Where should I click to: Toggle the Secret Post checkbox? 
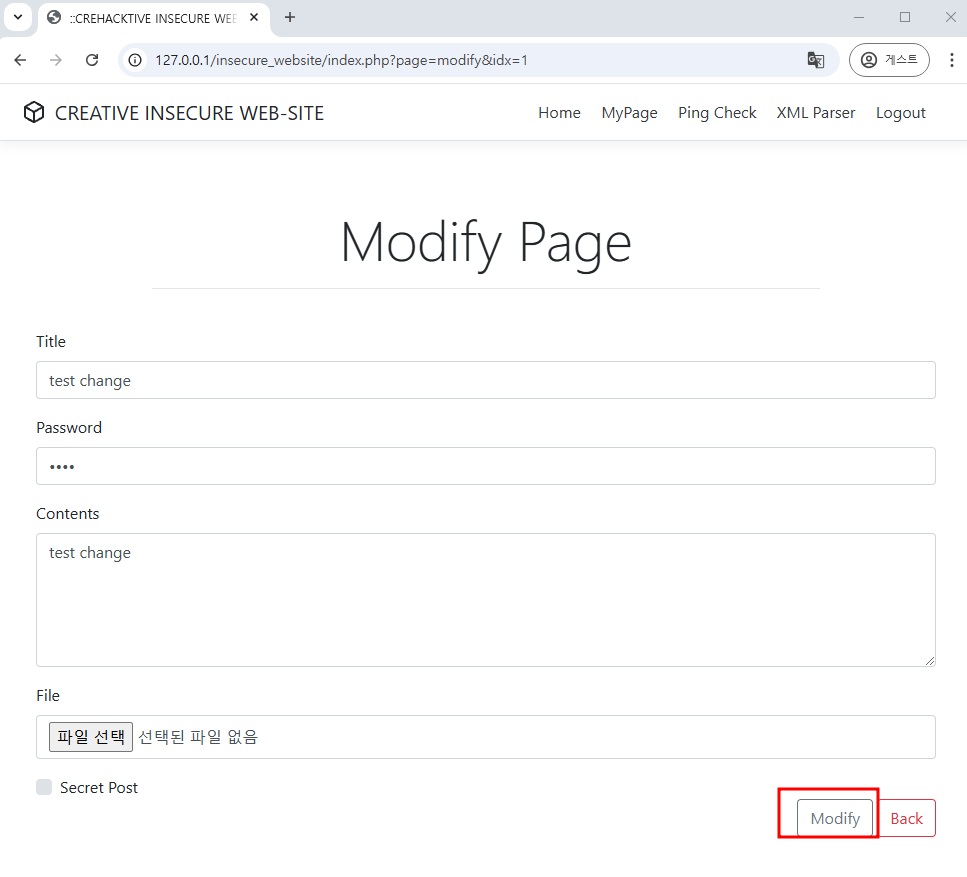tap(44, 787)
